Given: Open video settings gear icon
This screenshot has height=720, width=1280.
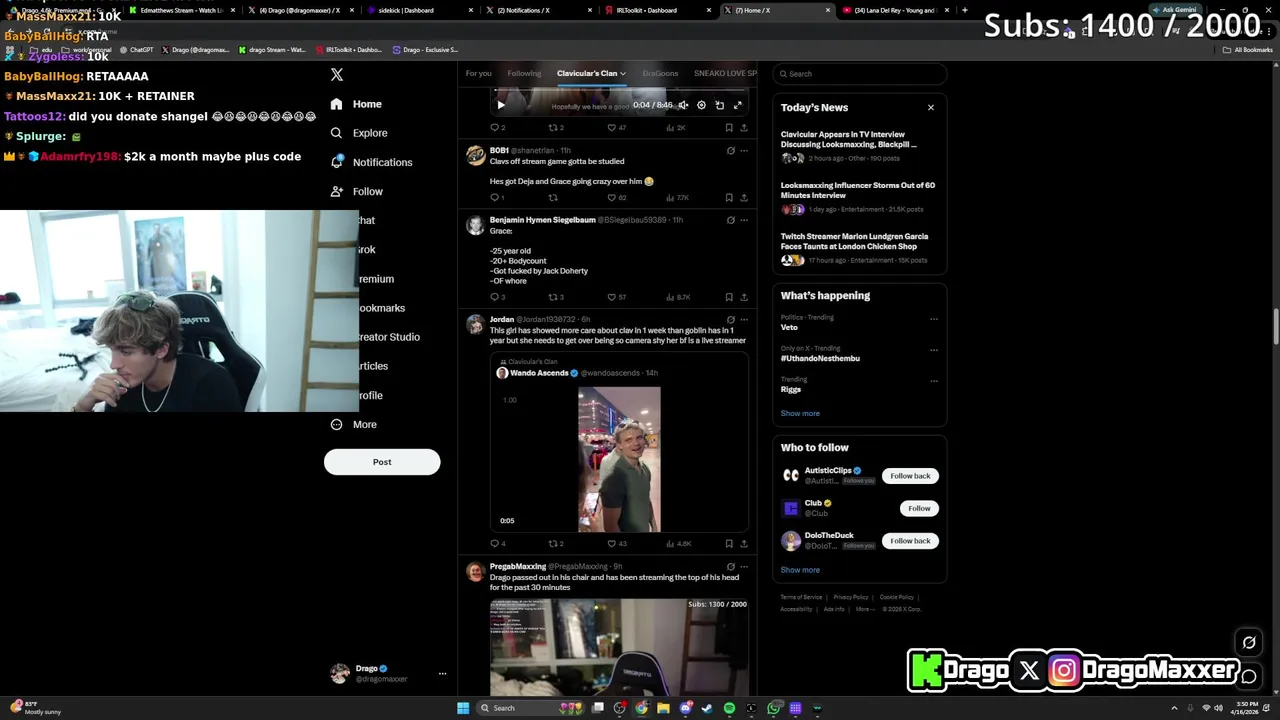Looking at the screenshot, I should pyautogui.click(x=701, y=105).
